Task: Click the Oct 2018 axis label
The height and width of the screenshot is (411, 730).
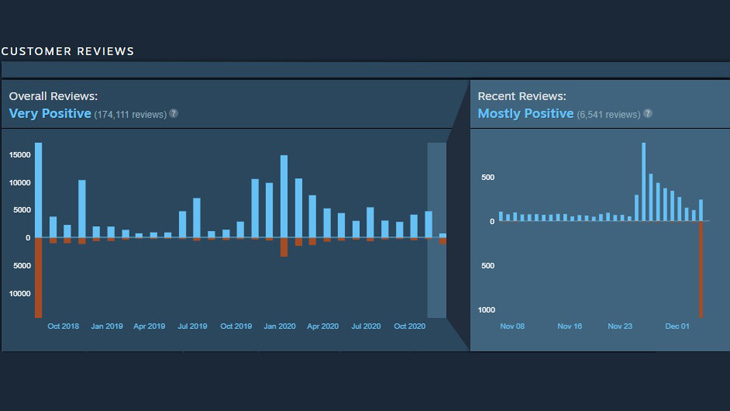Action: point(63,326)
